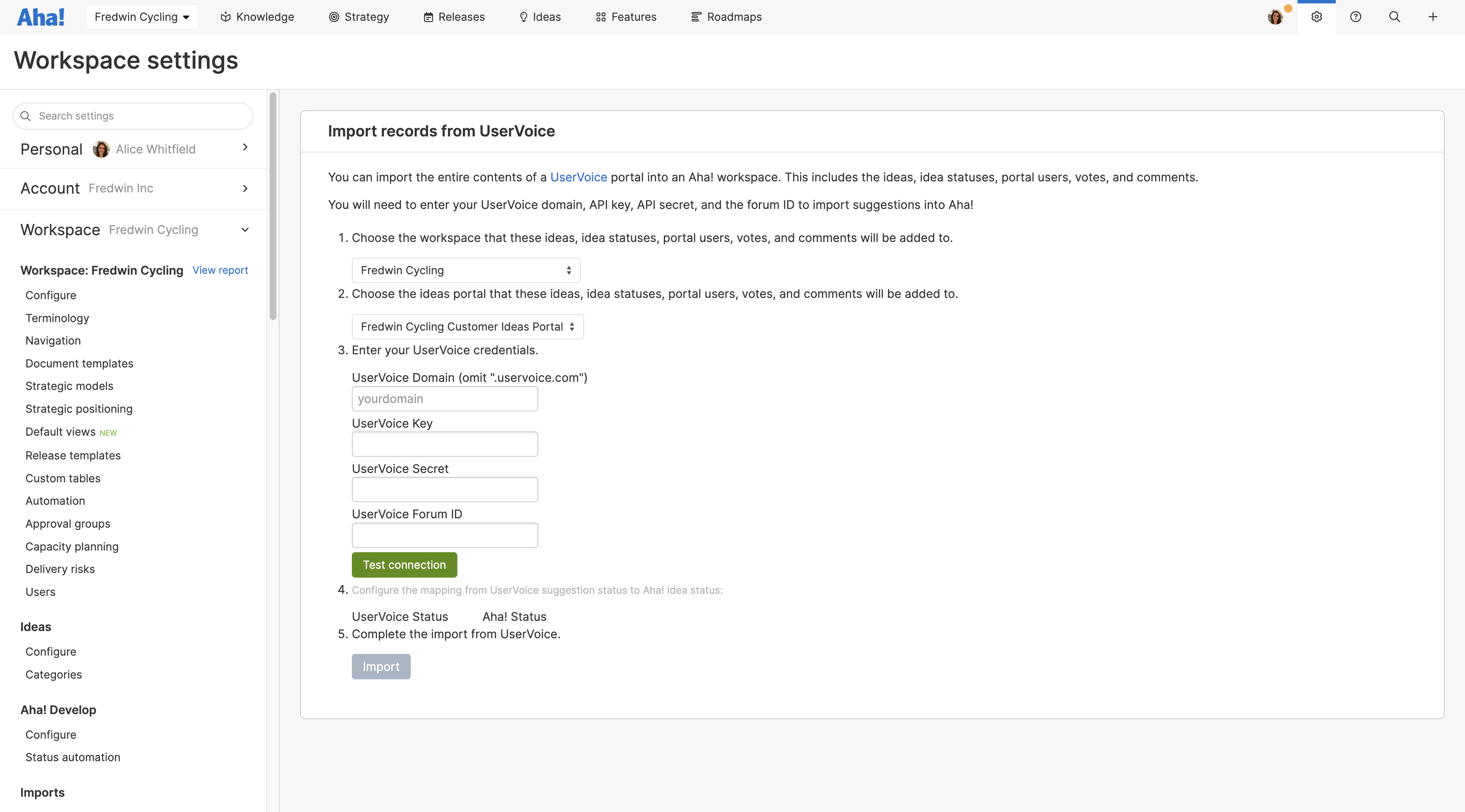1465x812 pixels.
Task: Select Status automation under Aha! Develop
Action: click(x=72, y=757)
